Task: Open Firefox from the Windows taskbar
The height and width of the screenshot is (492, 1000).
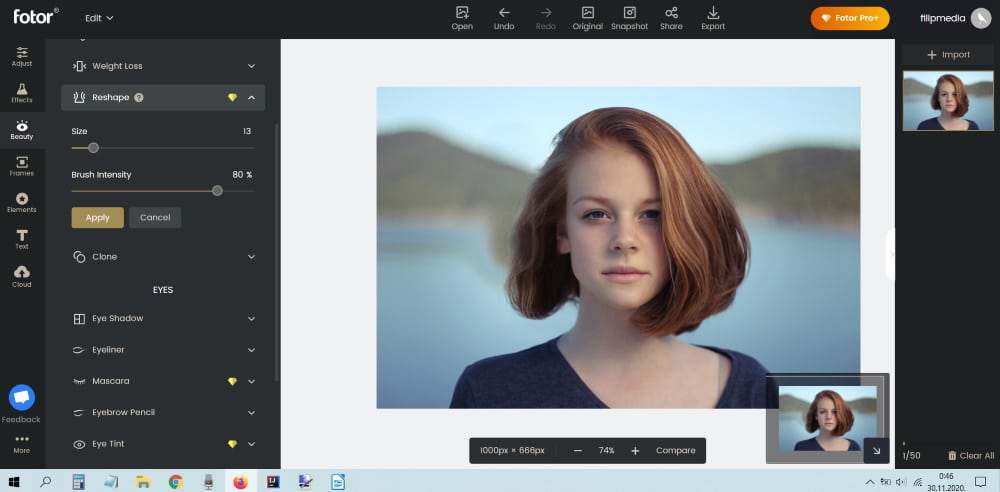Action: coord(240,481)
